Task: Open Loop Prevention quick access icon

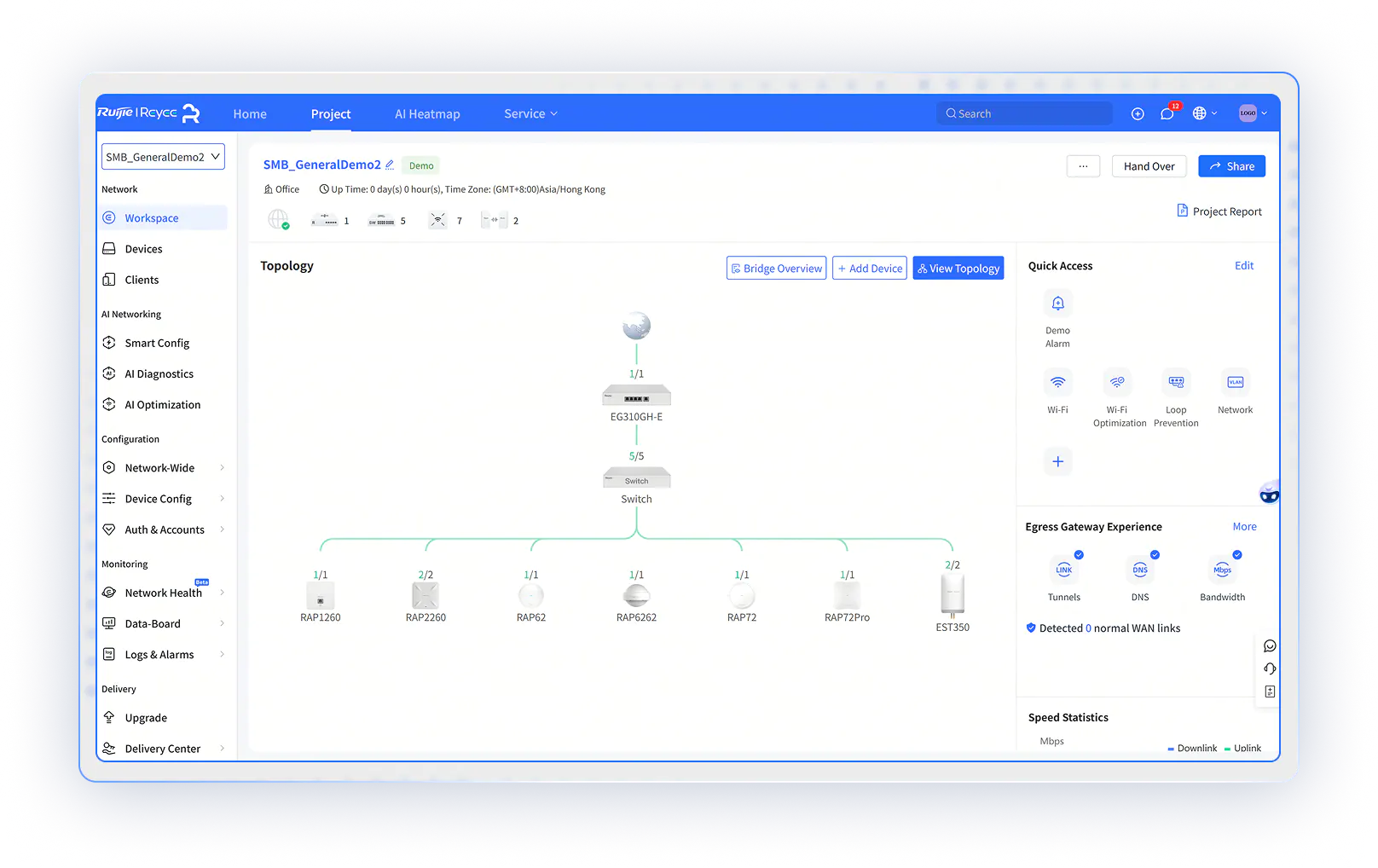Action: pos(1176,383)
